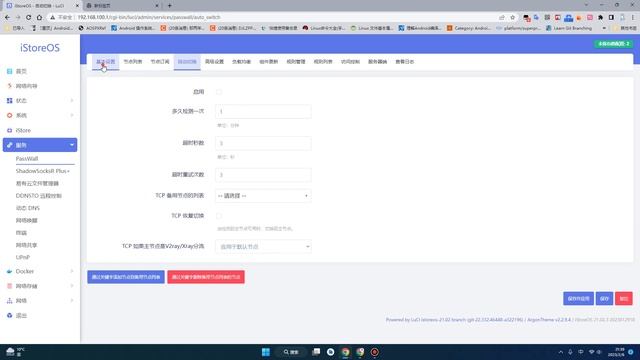Click the network (网络) sidebar icon
The image size is (640, 360).
9,300
